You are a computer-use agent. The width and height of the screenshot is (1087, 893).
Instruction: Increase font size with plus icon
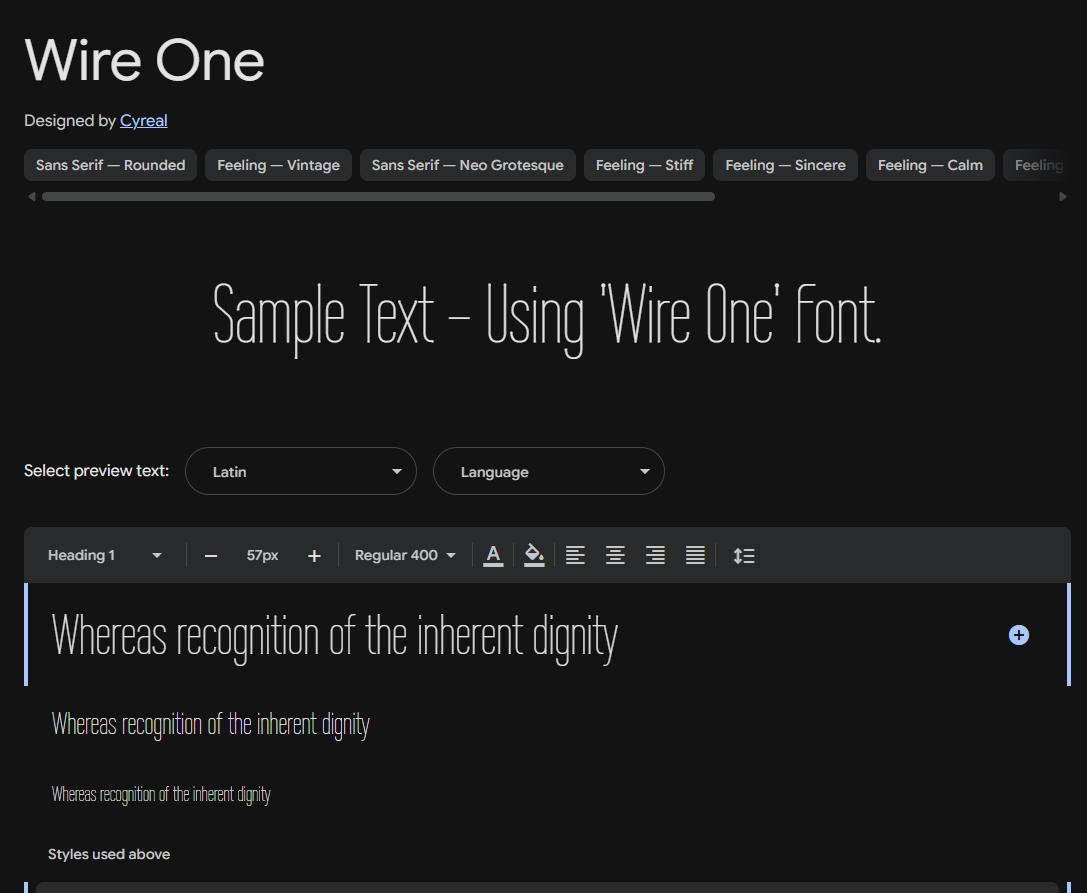point(314,556)
